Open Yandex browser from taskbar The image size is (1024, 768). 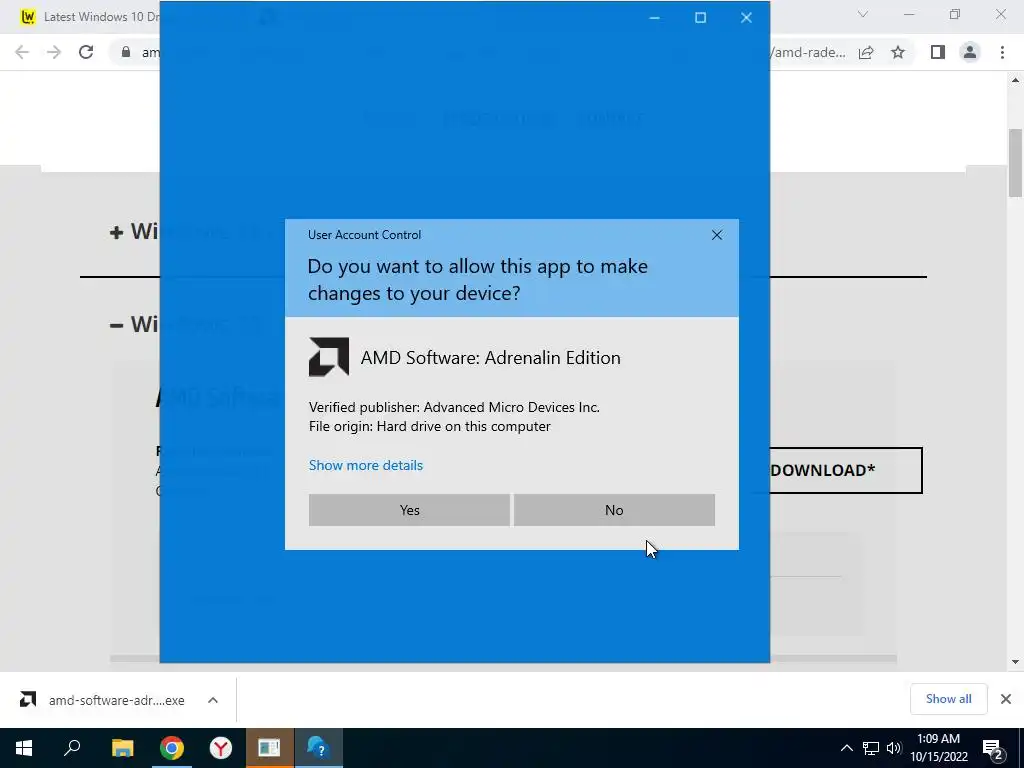[x=221, y=748]
